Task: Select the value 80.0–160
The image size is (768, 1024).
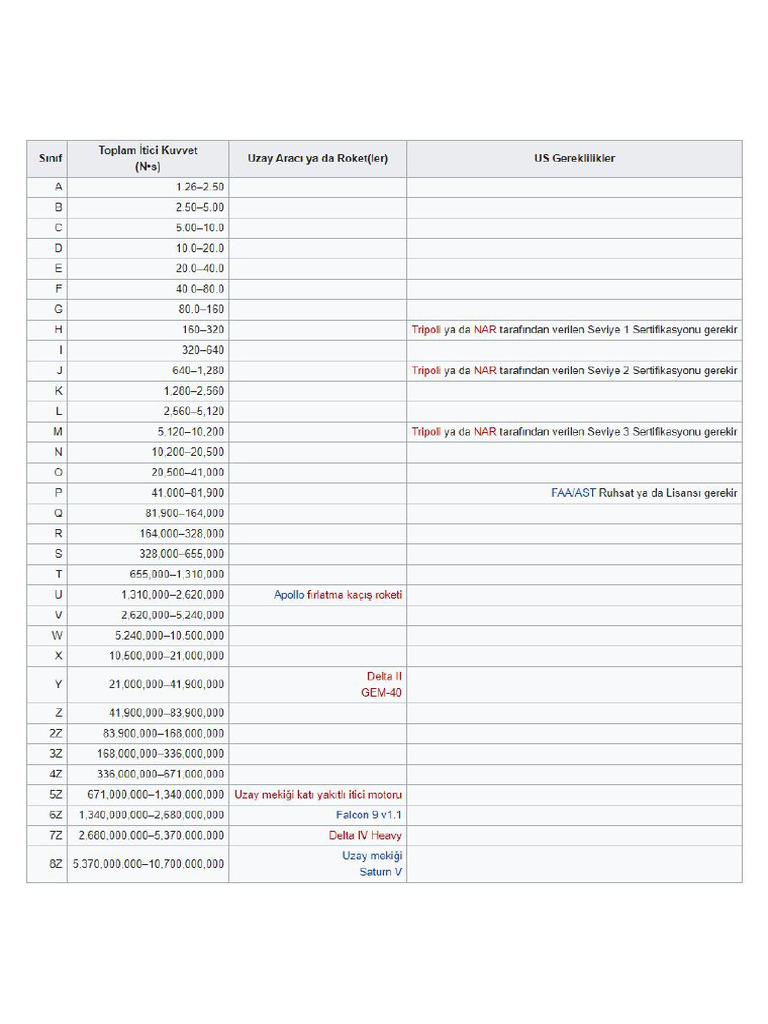Action: [x=201, y=310]
